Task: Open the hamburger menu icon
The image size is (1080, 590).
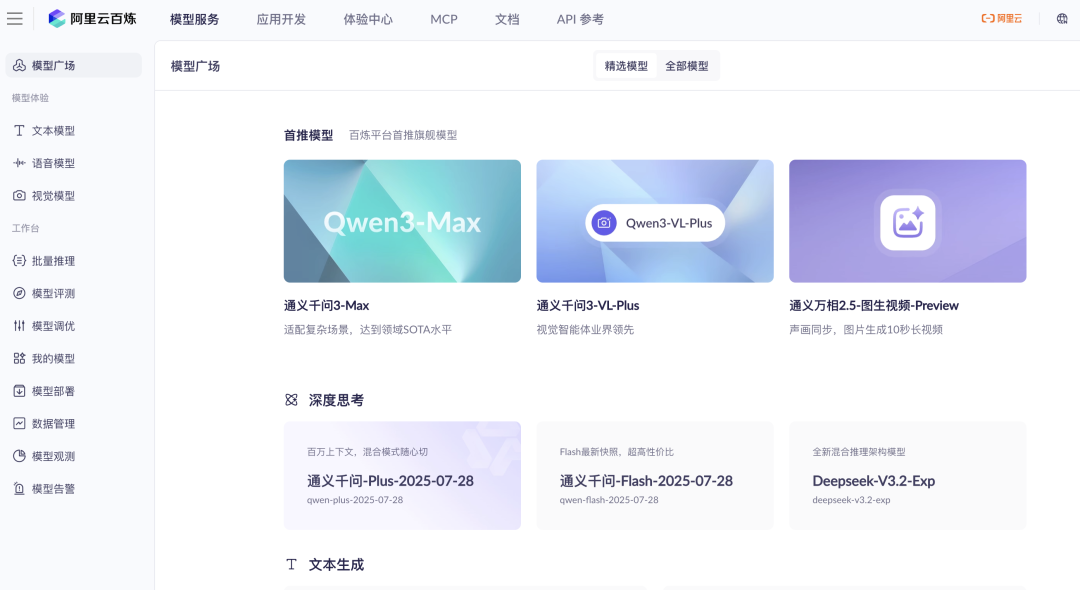Action: (14, 19)
